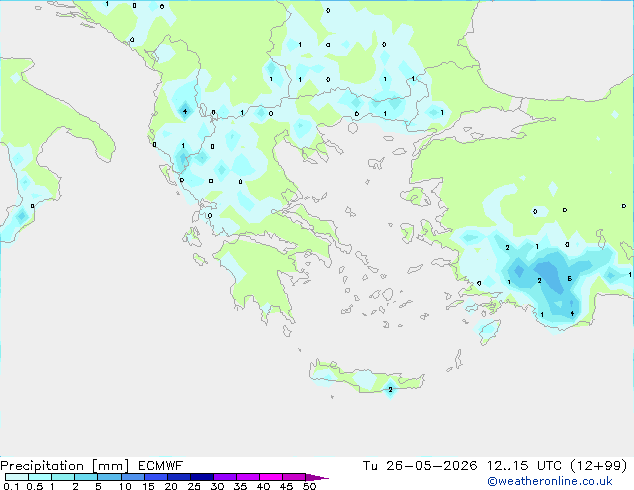
Task: Click the '30' legend scale label
Action: pyautogui.click(x=217, y=486)
